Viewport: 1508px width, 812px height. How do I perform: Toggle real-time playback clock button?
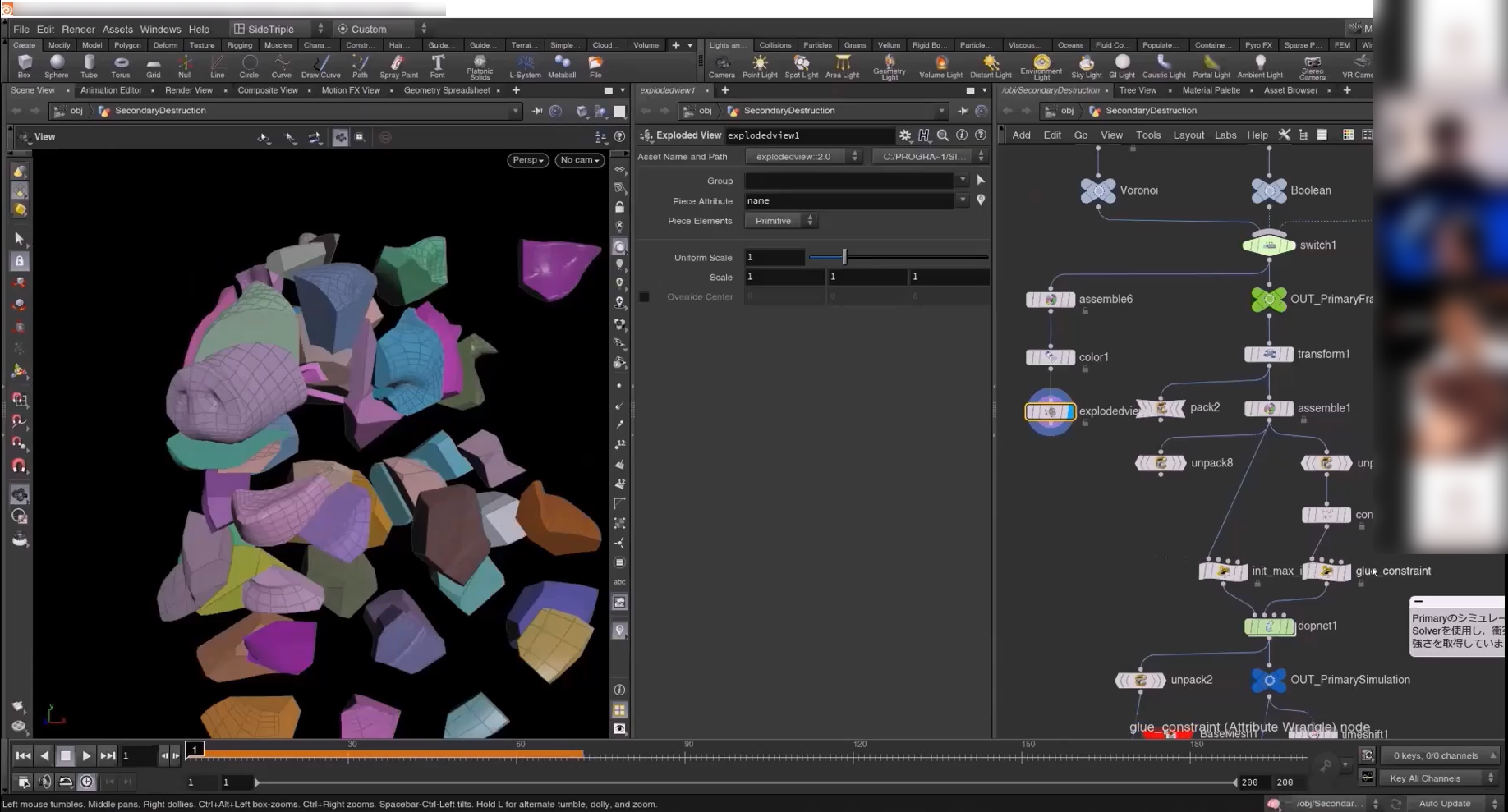tap(86, 782)
